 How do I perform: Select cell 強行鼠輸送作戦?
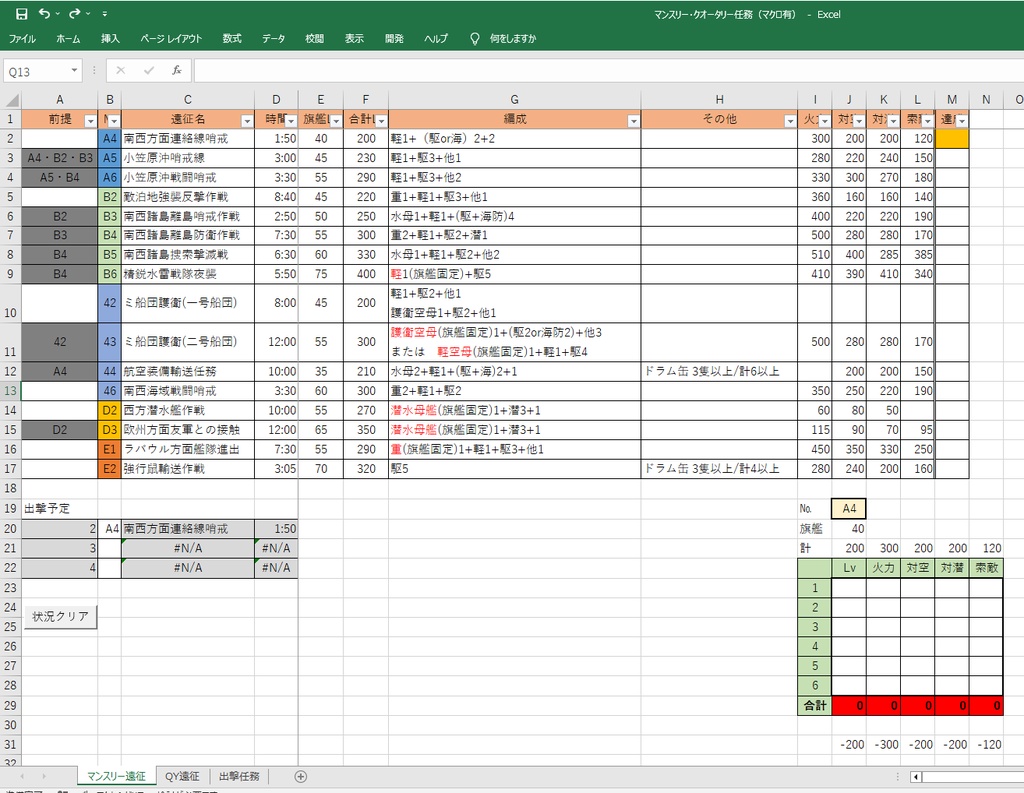pyautogui.click(x=187, y=468)
